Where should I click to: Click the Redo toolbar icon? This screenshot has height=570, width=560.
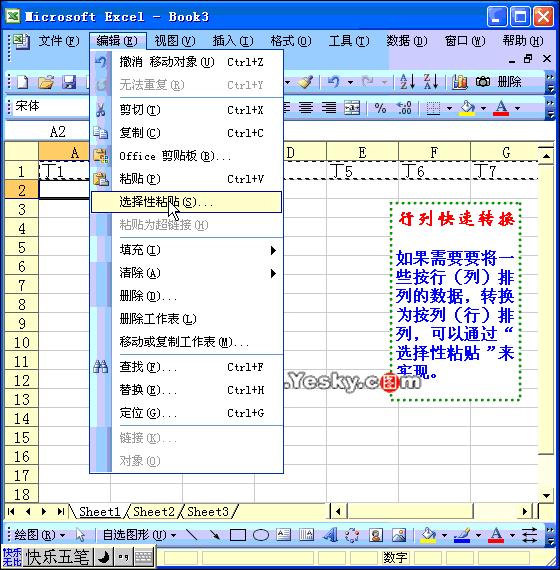(x=368, y=82)
